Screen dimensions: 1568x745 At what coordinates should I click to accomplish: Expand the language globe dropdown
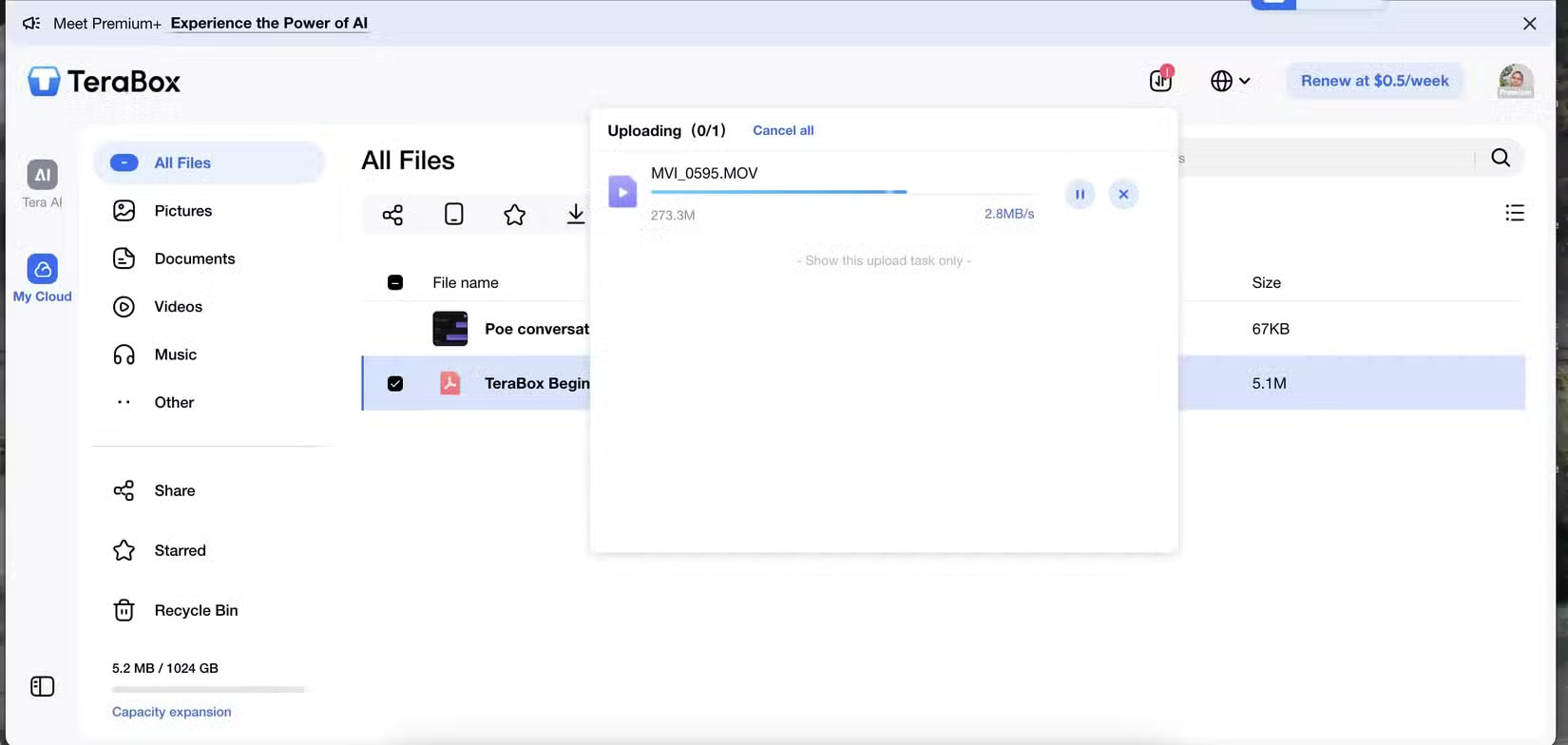click(x=1230, y=81)
